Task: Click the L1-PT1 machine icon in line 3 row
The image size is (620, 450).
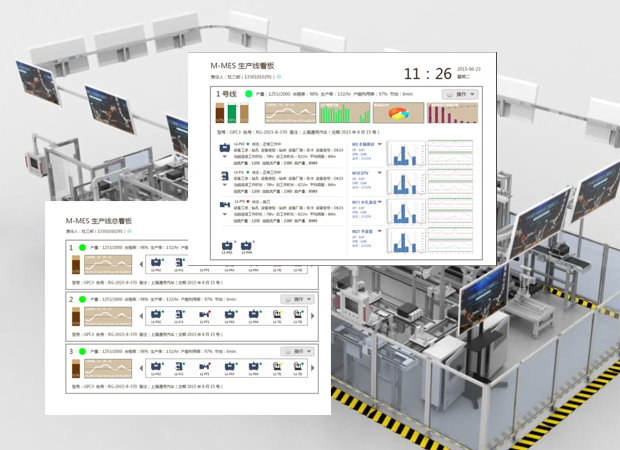Action: 204,366
